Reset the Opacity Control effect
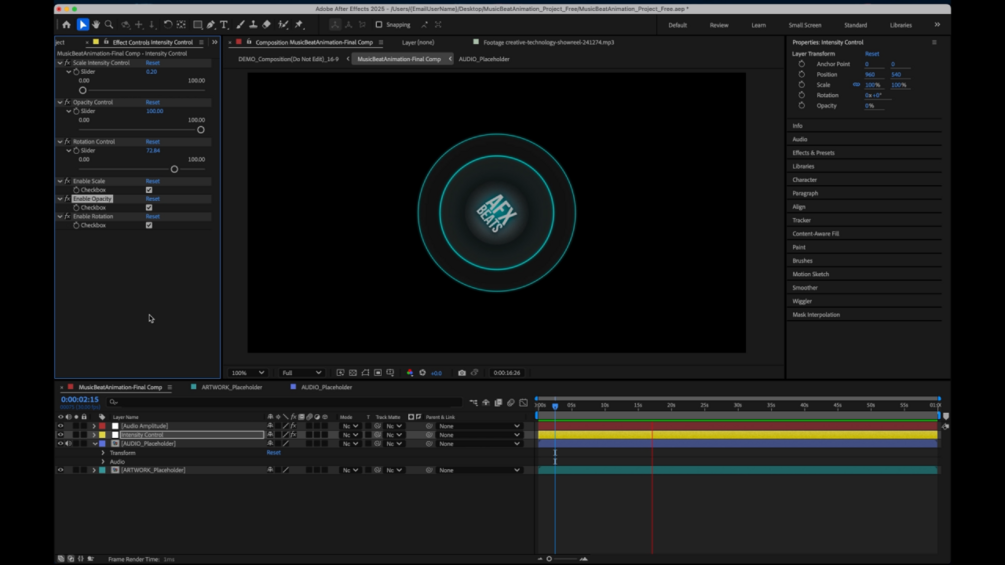The image size is (1005, 565). (153, 102)
